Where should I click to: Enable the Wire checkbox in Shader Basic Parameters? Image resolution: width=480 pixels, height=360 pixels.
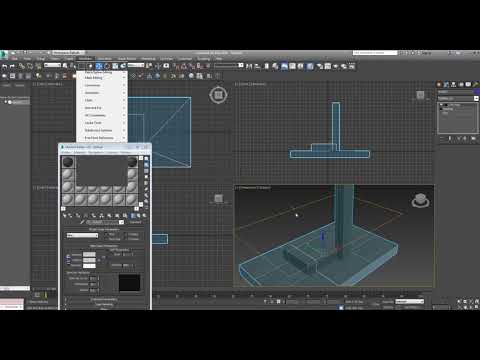tap(106, 235)
